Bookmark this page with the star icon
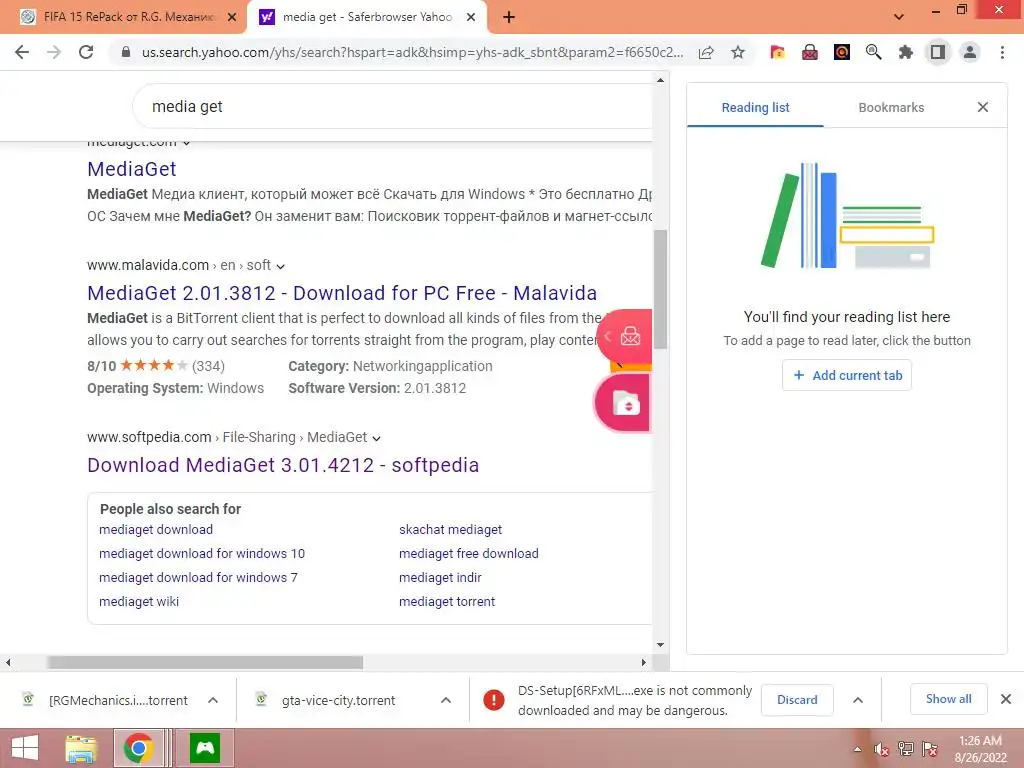 [738, 52]
